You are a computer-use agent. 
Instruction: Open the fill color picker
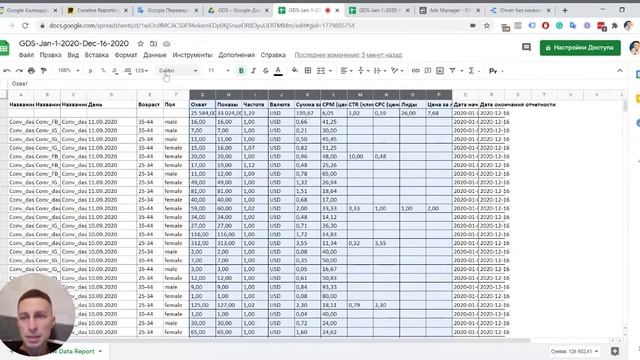[x=295, y=71]
